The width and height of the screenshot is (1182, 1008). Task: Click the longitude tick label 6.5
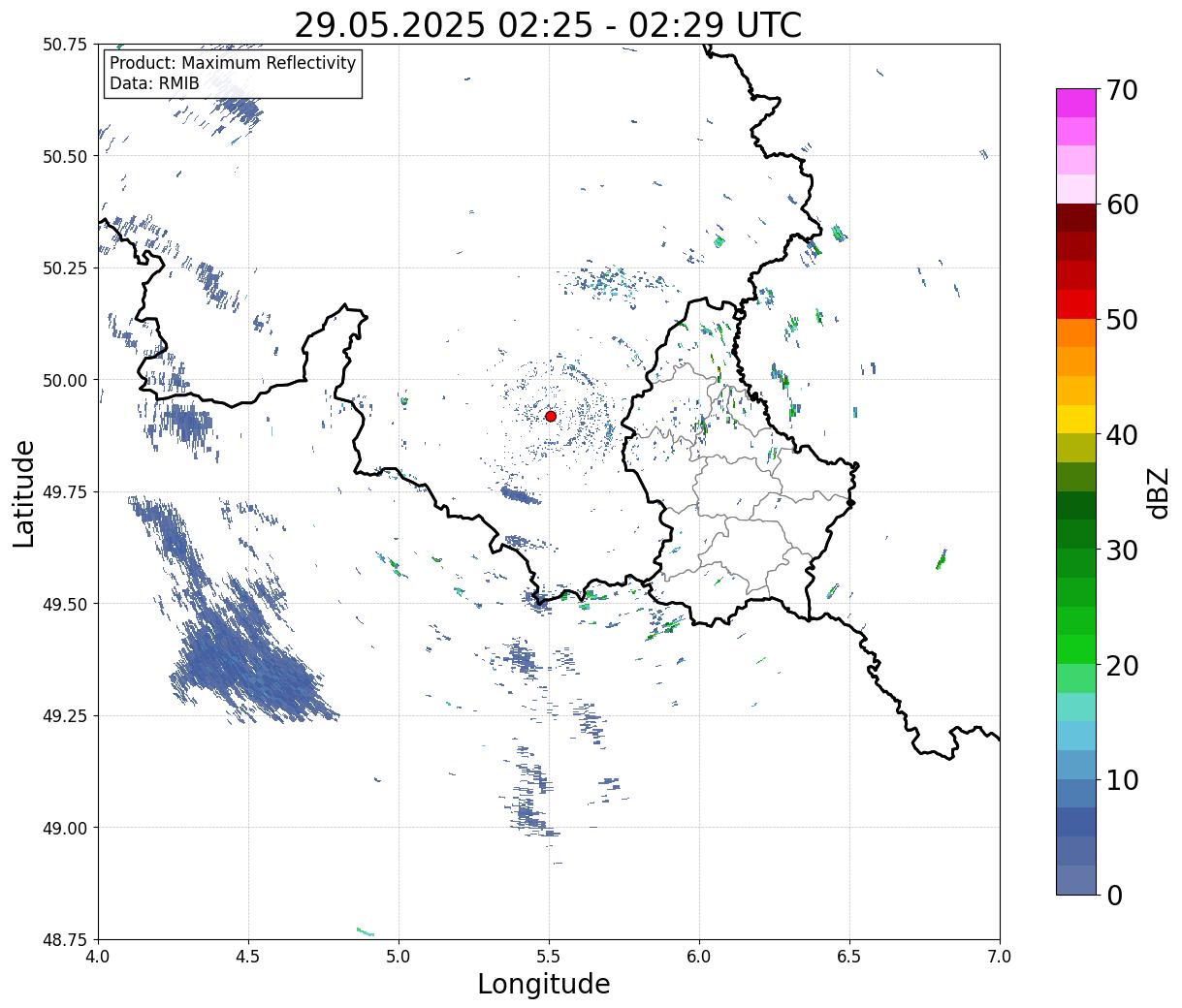tap(849, 957)
